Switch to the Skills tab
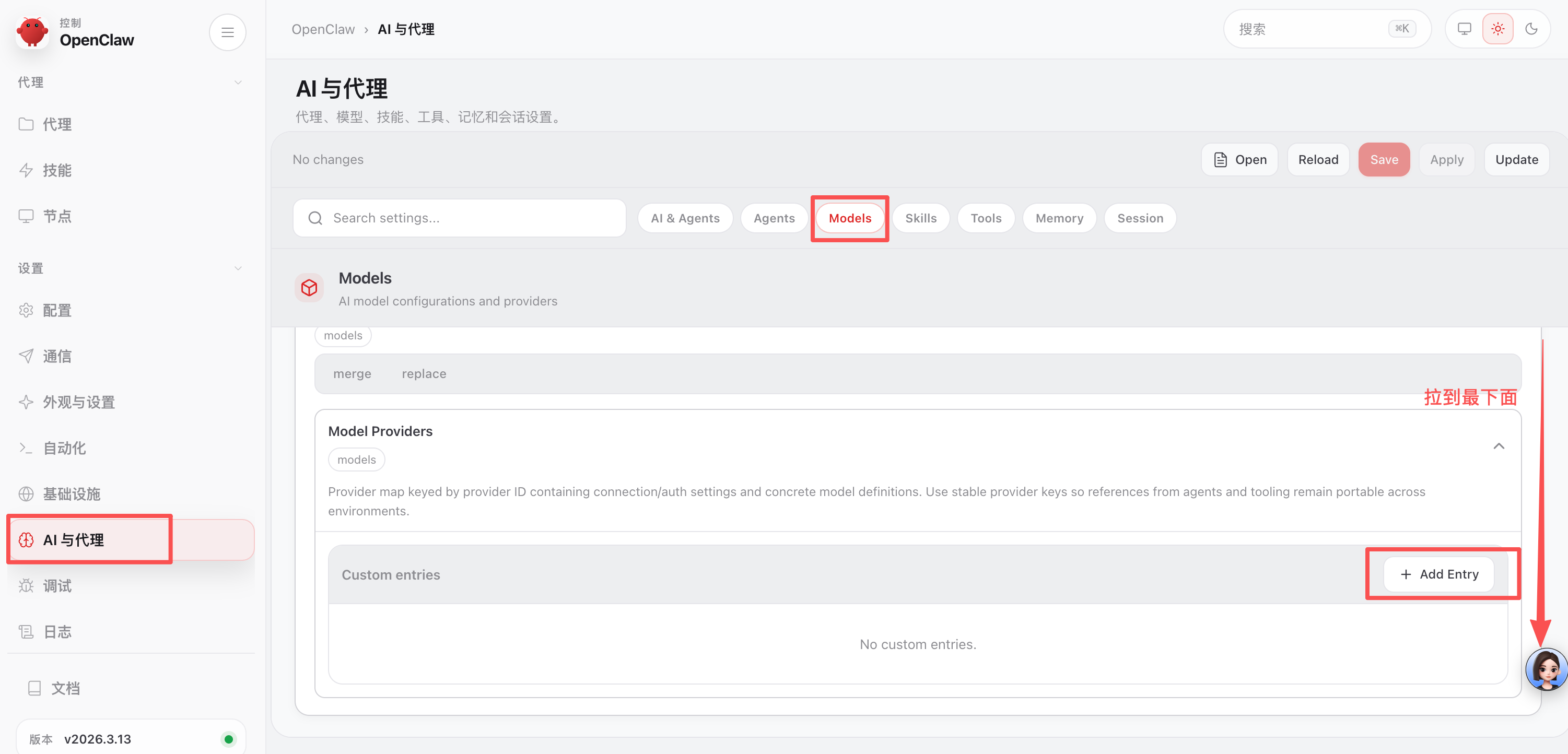The image size is (1568, 754). (920, 218)
